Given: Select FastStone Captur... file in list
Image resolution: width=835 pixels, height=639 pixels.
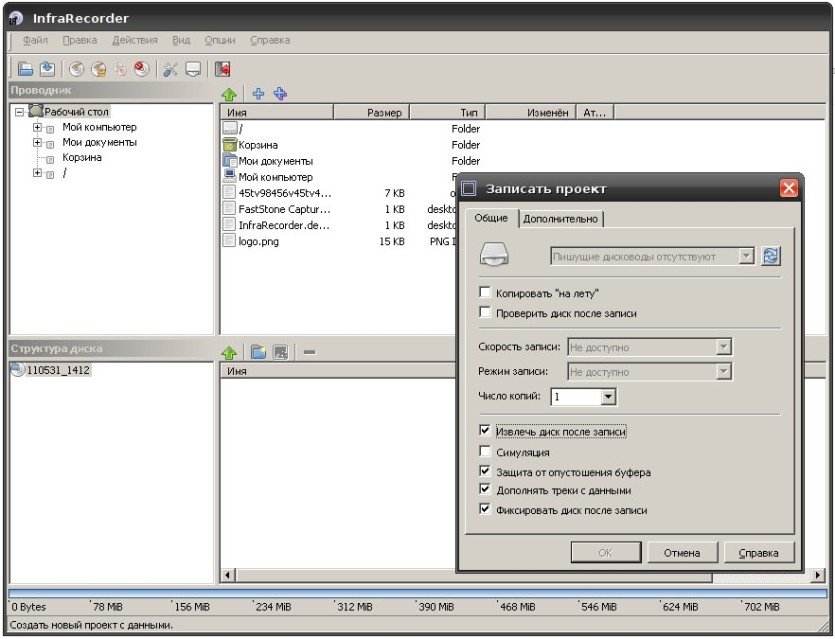Looking at the screenshot, I should (x=284, y=209).
